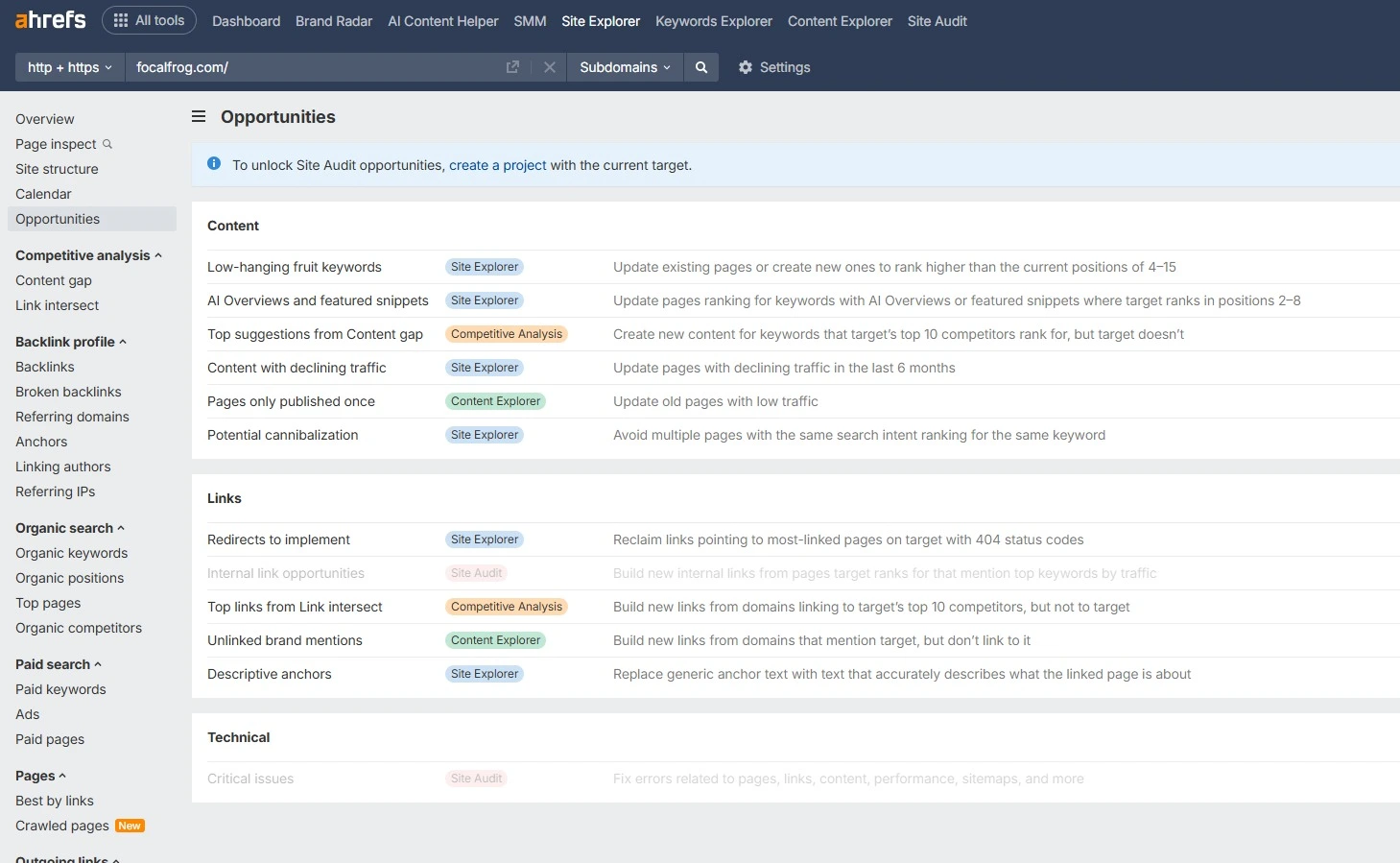Open target URL in new tab icon

click(x=512, y=67)
